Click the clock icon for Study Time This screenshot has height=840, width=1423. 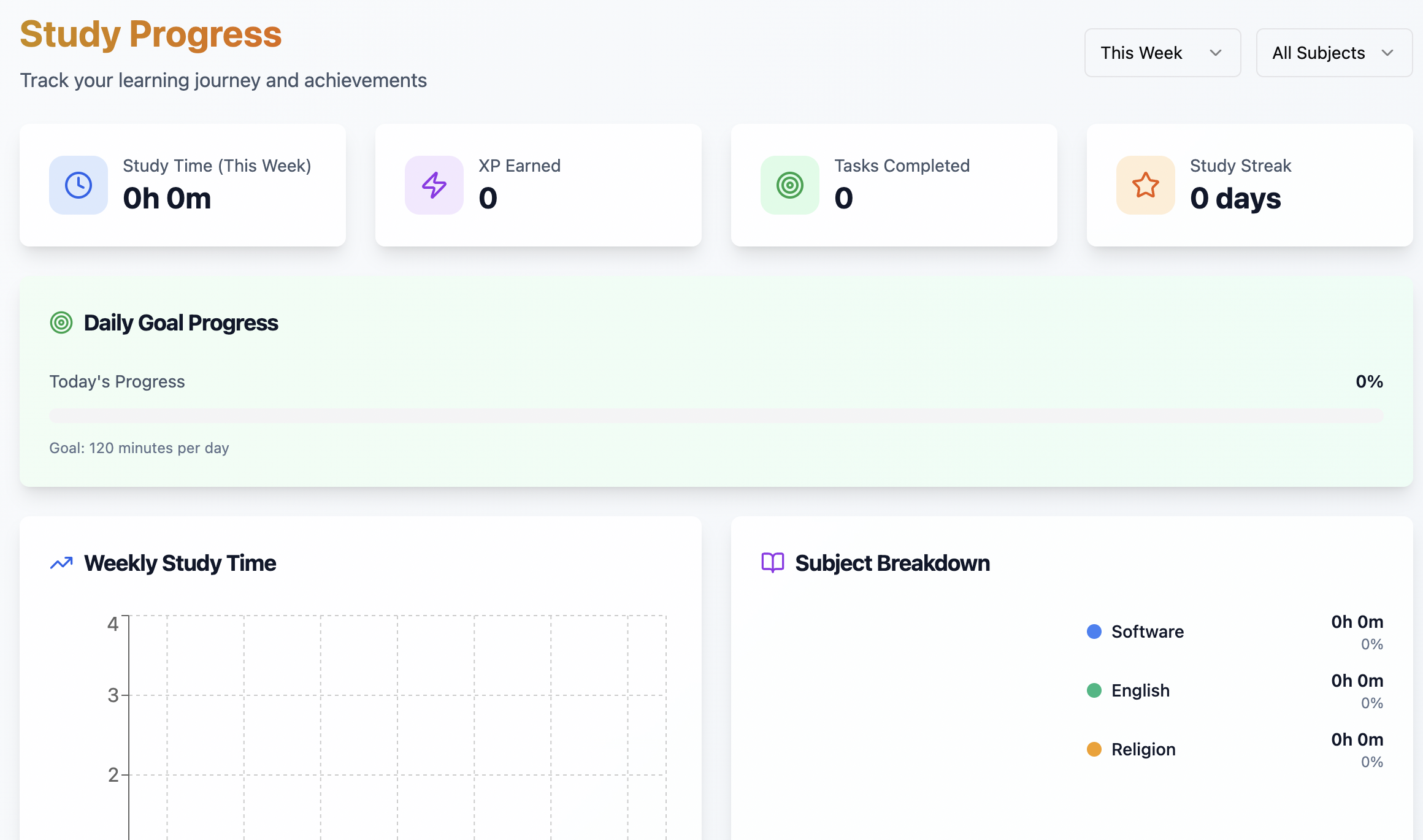79,185
